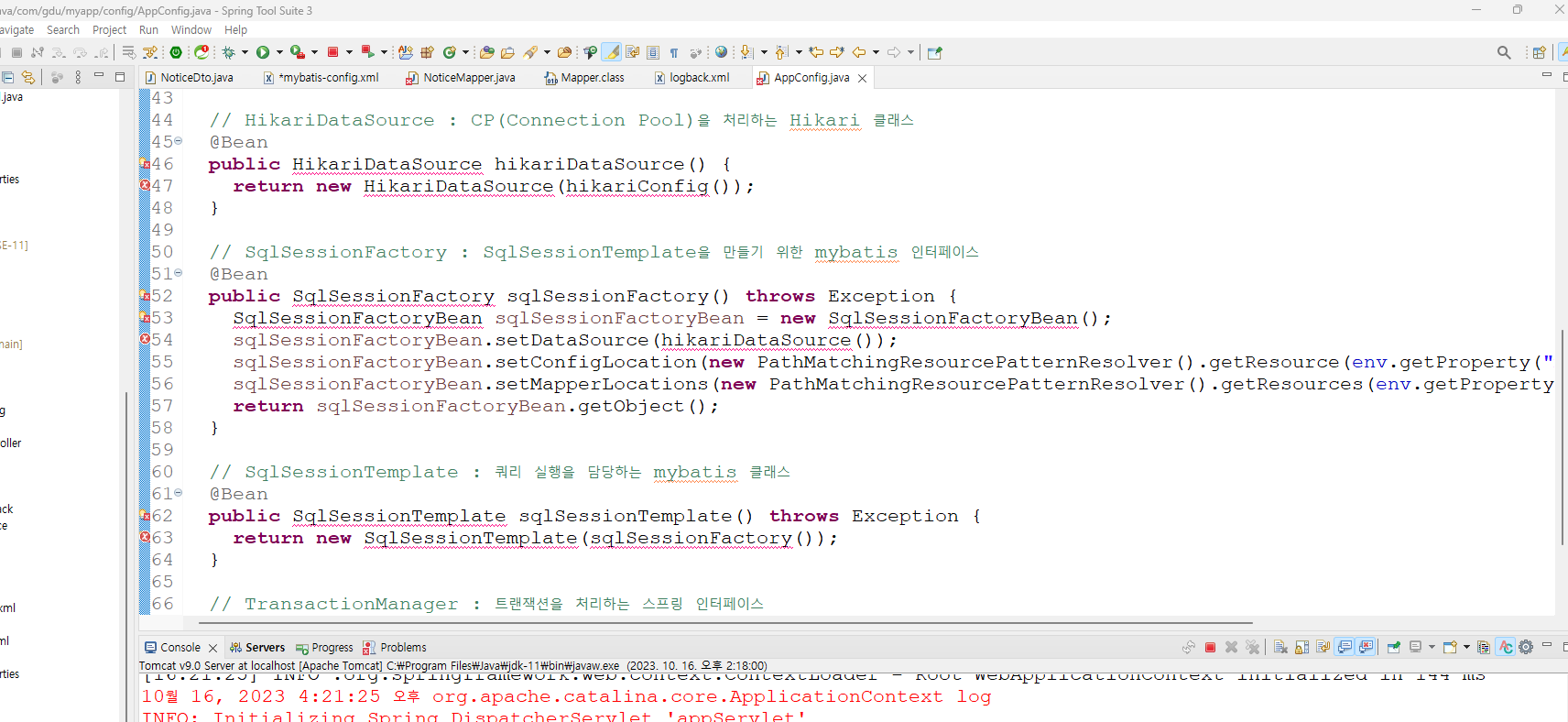
Task: Launch Debug with the bug icon
Action: pos(228,52)
